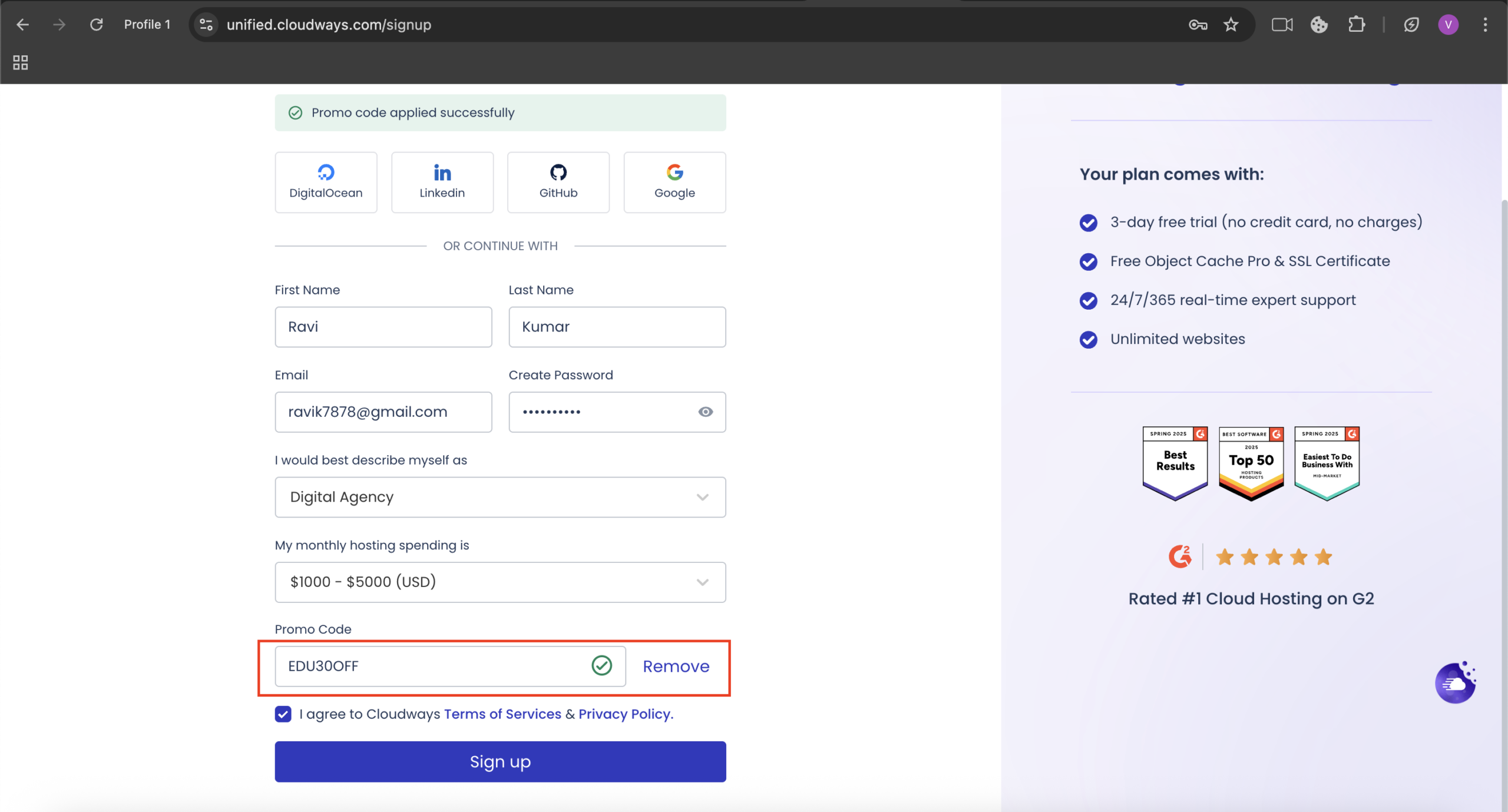Uncheck the terms agreement checkbox
Image resolution: width=1508 pixels, height=812 pixels.
point(283,714)
